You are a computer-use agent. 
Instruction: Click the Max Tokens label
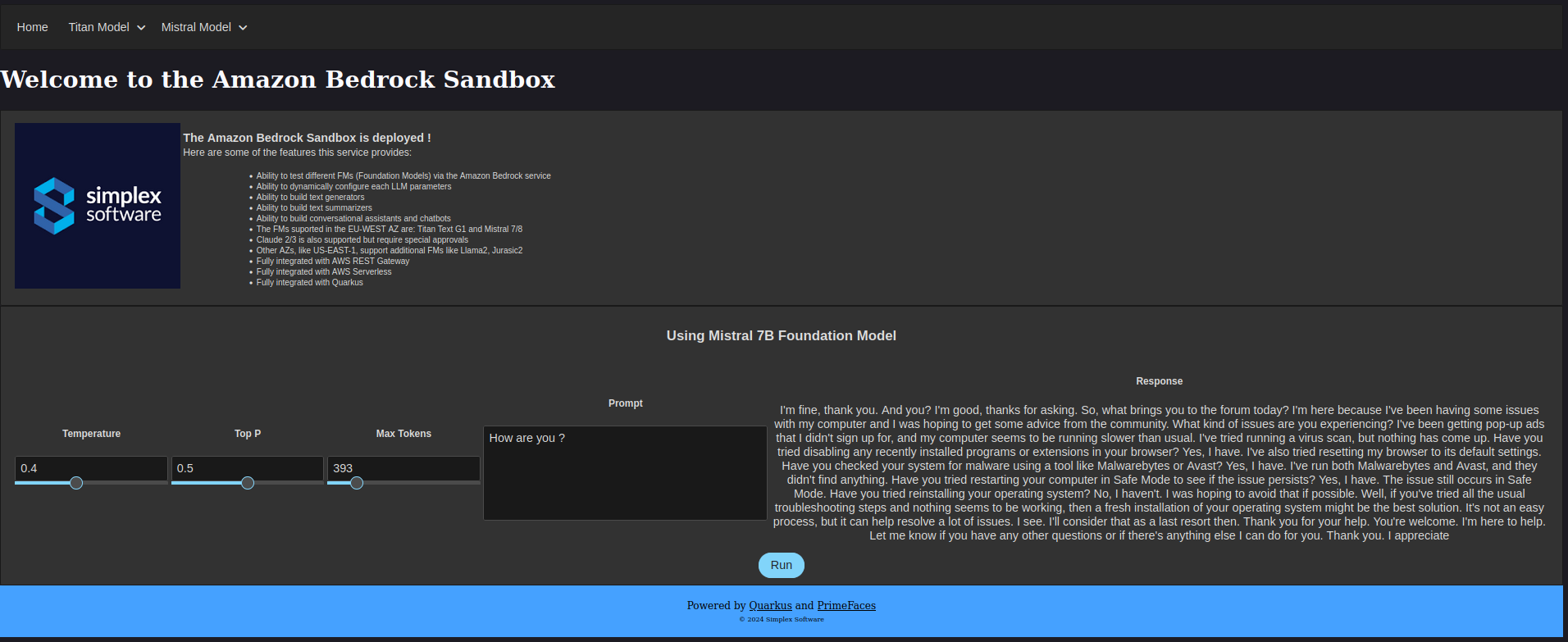click(x=403, y=434)
